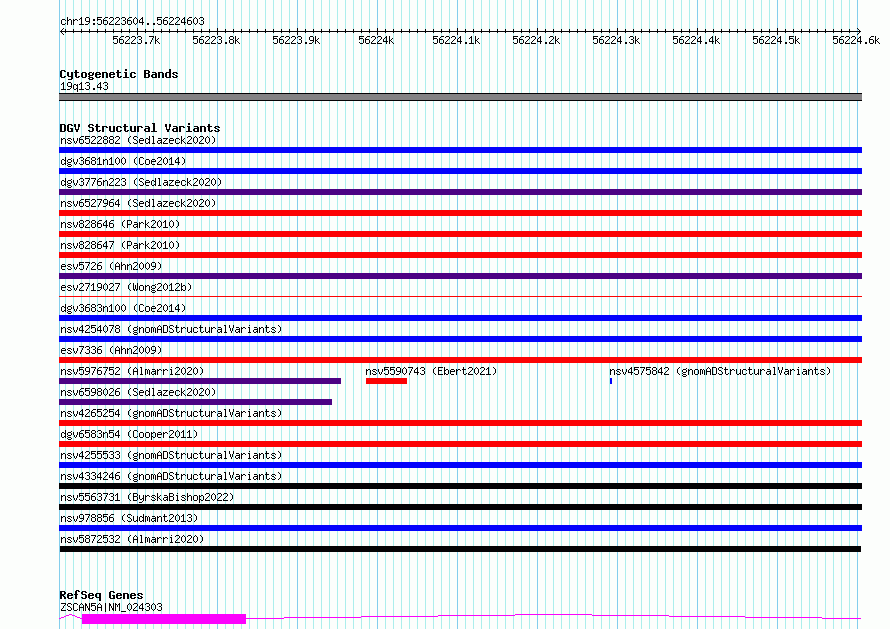The image size is (890, 629).
Task: Click nsv5872532 (Almarri2020) label
Action: coord(132,539)
